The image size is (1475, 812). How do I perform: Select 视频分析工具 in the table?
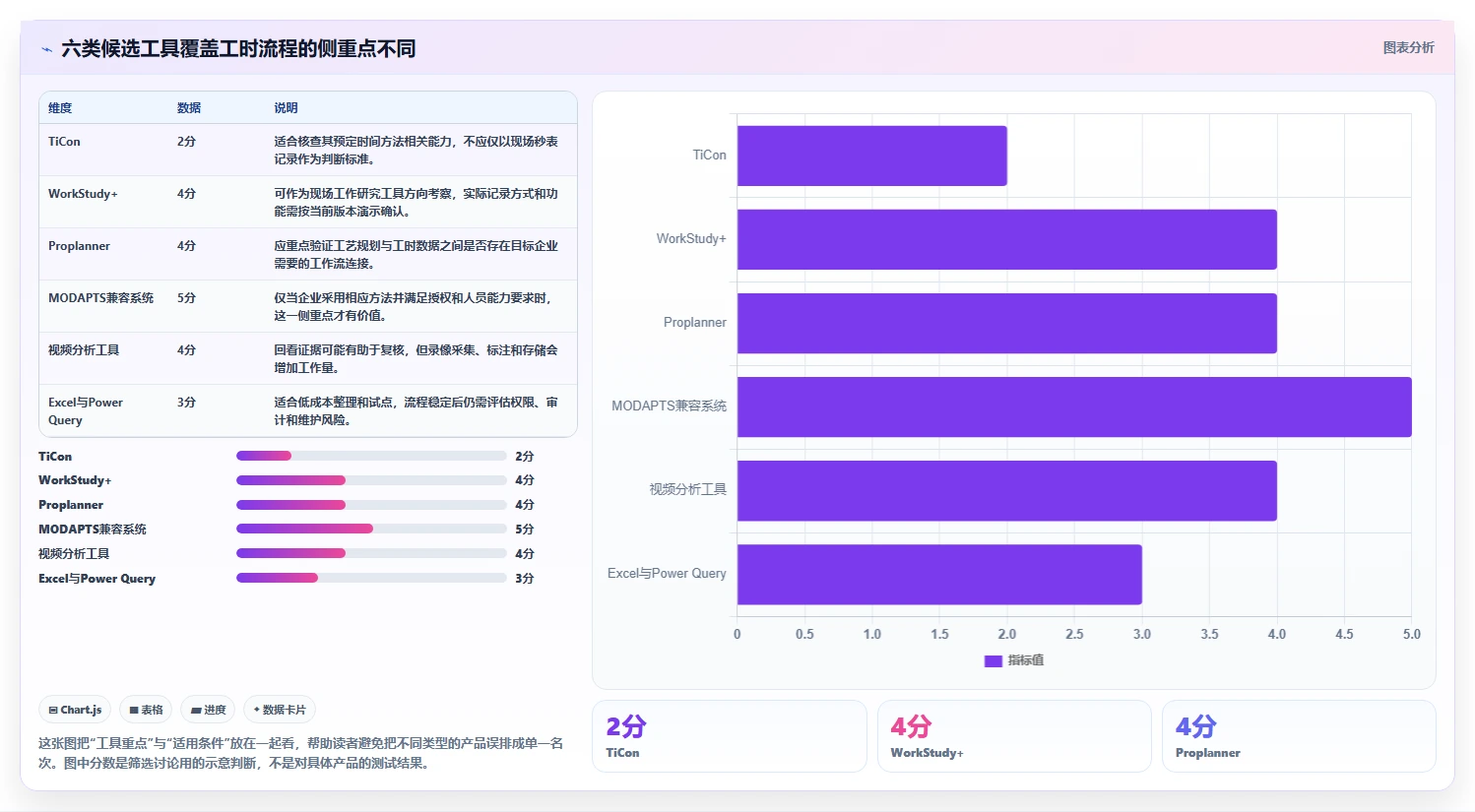click(84, 350)
